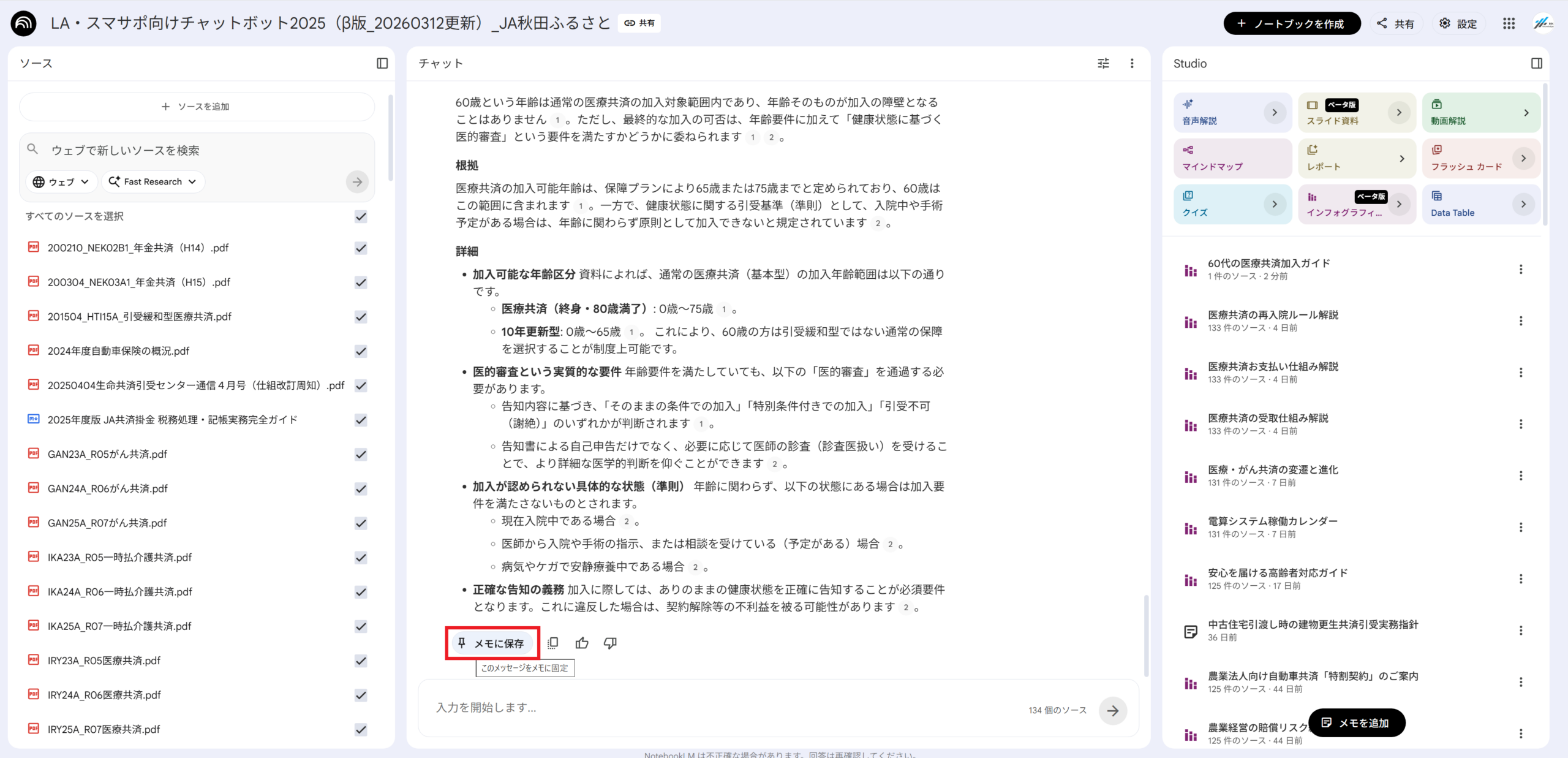This screenshot has width=1568, height=758.
Task: Expand 音声解説 options chevron
Action: pos(1274,112)
